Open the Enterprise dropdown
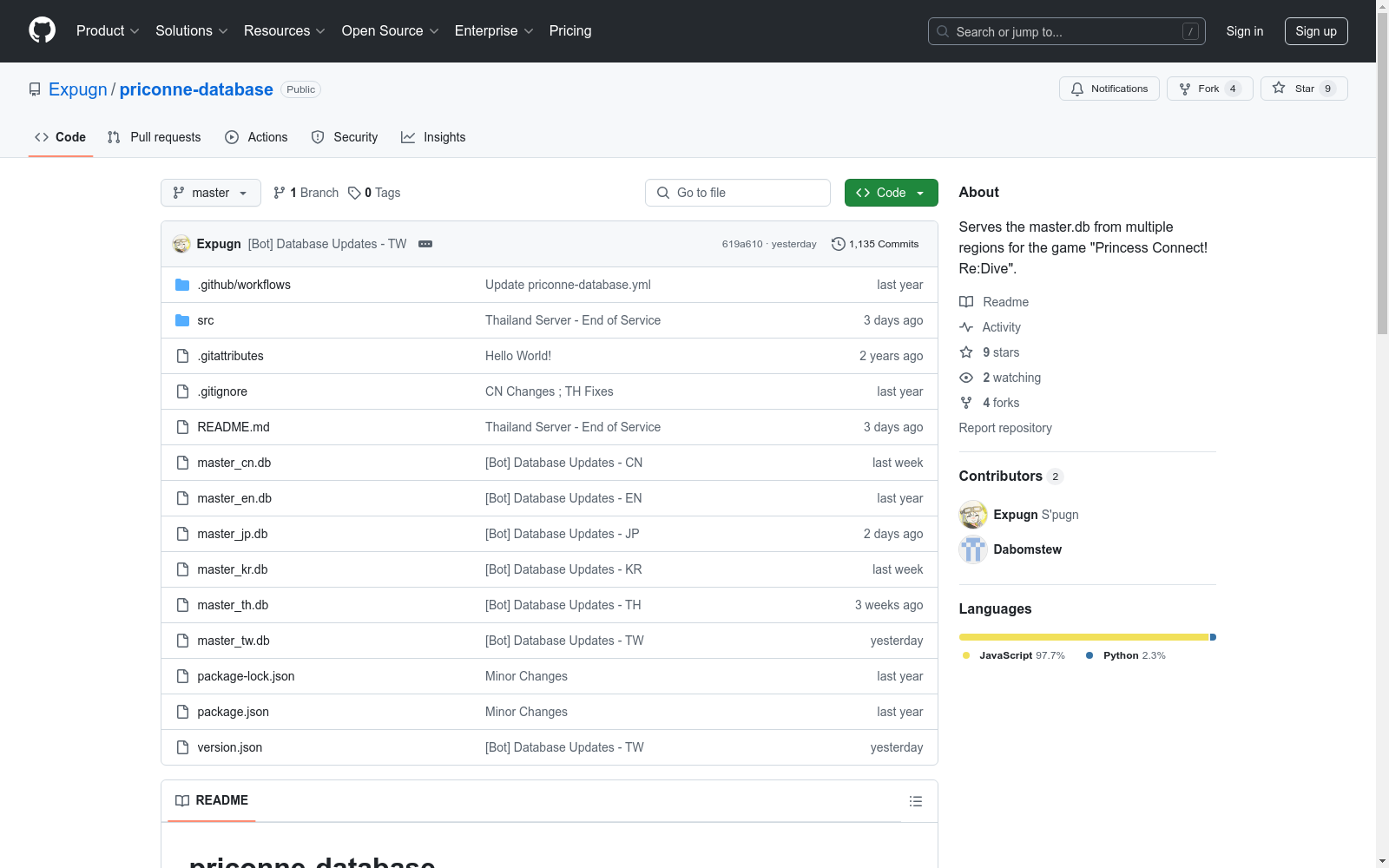 [x=494, y=31]
